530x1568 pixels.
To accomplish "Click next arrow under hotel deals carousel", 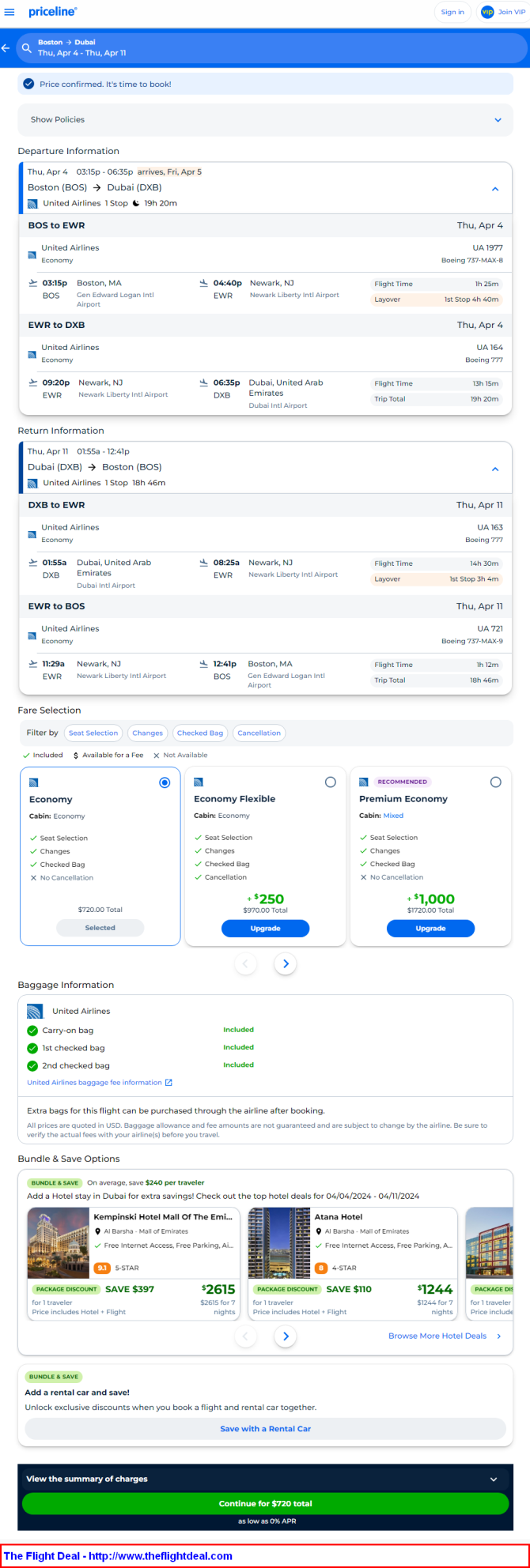I will tap(286, 1336).
